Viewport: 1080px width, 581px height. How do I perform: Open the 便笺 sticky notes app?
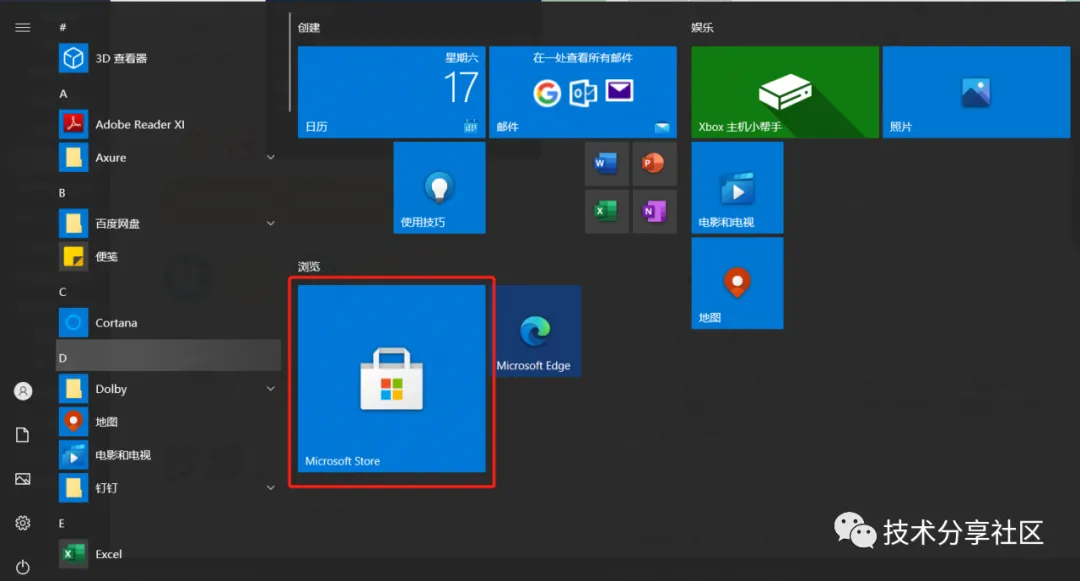click(169, 257)
